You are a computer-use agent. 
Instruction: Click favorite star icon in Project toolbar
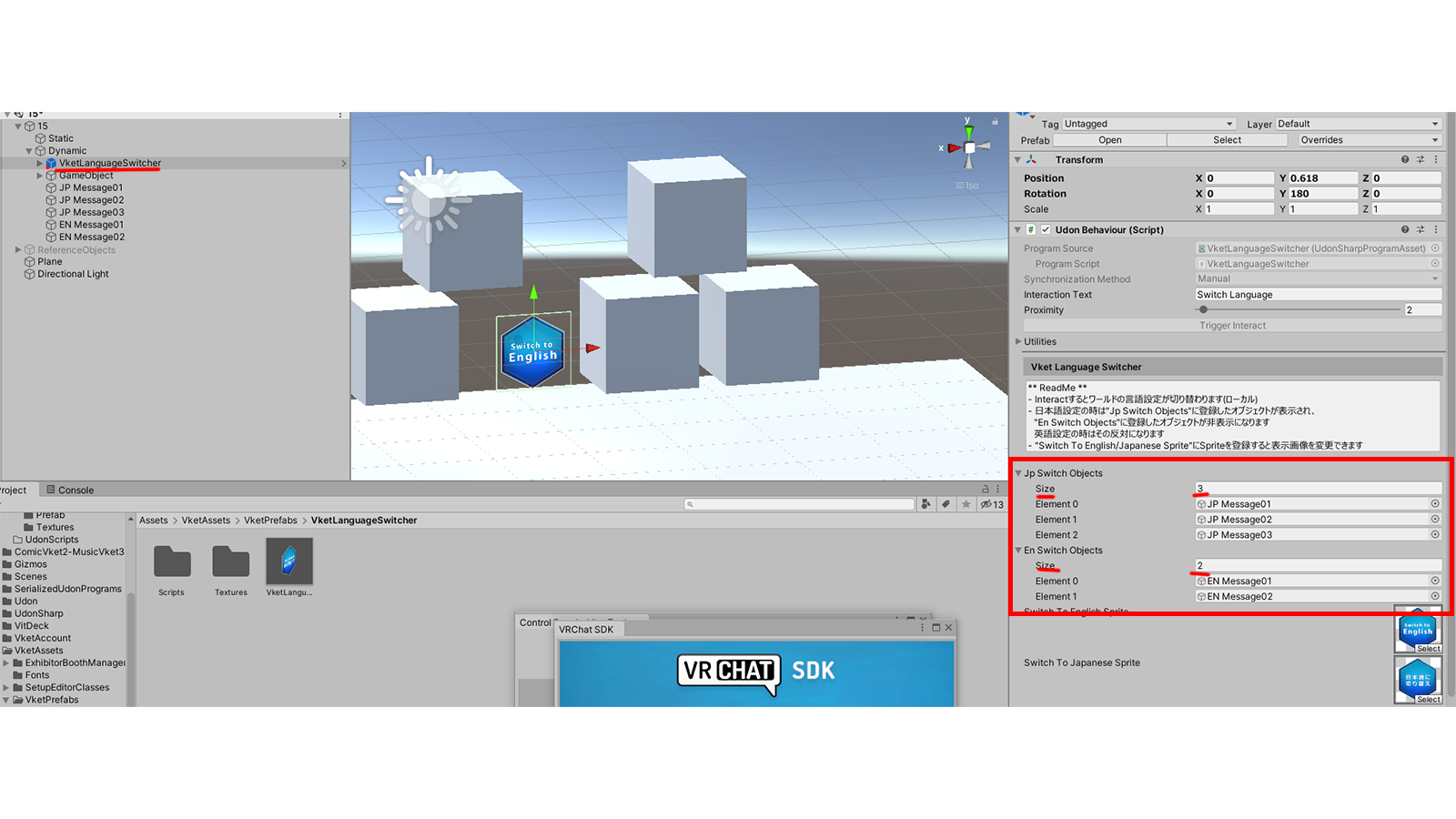[966, 504]
